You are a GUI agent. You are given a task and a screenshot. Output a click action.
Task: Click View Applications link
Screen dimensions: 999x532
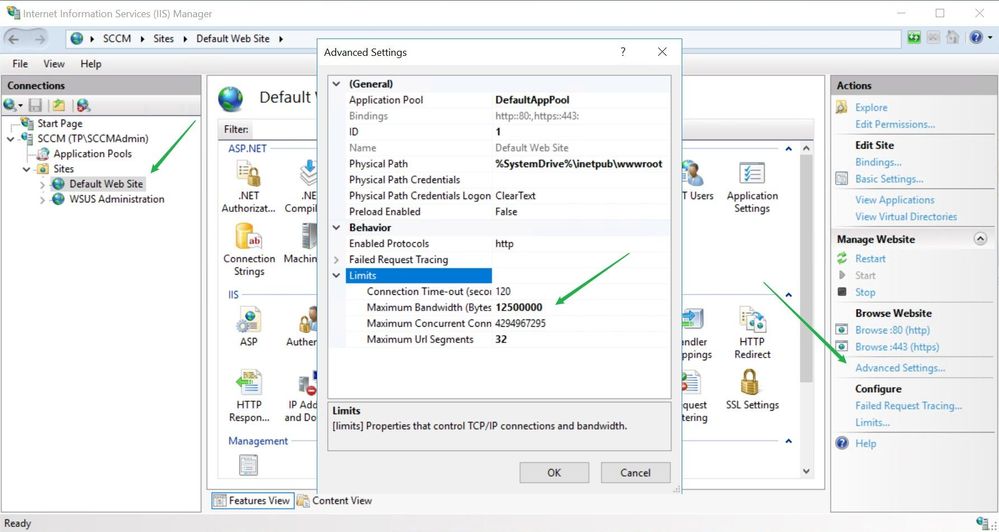(x=895, y=199)
